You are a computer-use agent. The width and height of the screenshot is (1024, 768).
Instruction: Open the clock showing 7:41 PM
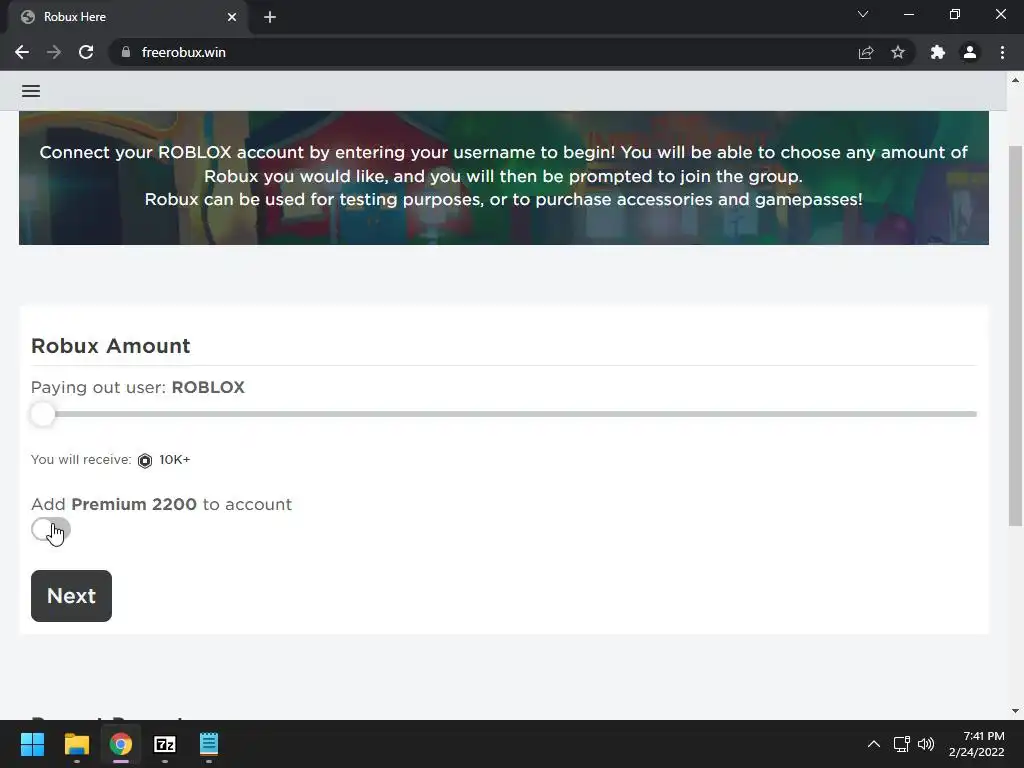pos(976,744)
